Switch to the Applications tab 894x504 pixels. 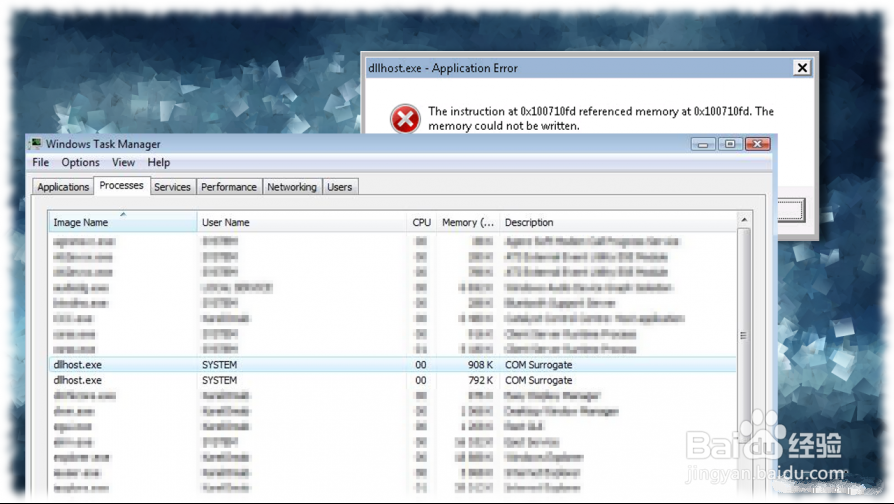(63, 187)
